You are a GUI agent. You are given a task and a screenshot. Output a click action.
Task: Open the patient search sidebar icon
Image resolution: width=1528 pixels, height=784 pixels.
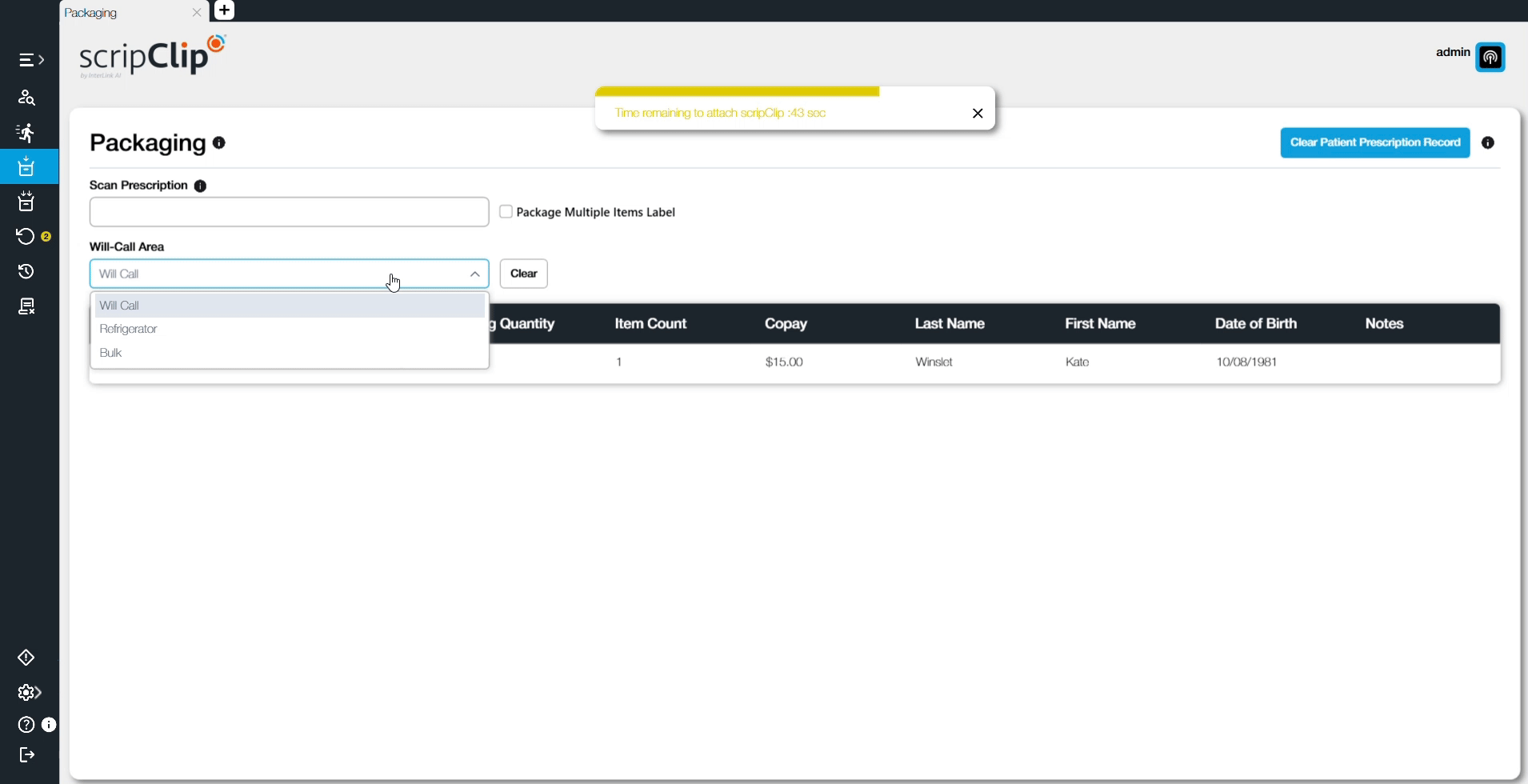coord(26,98)
